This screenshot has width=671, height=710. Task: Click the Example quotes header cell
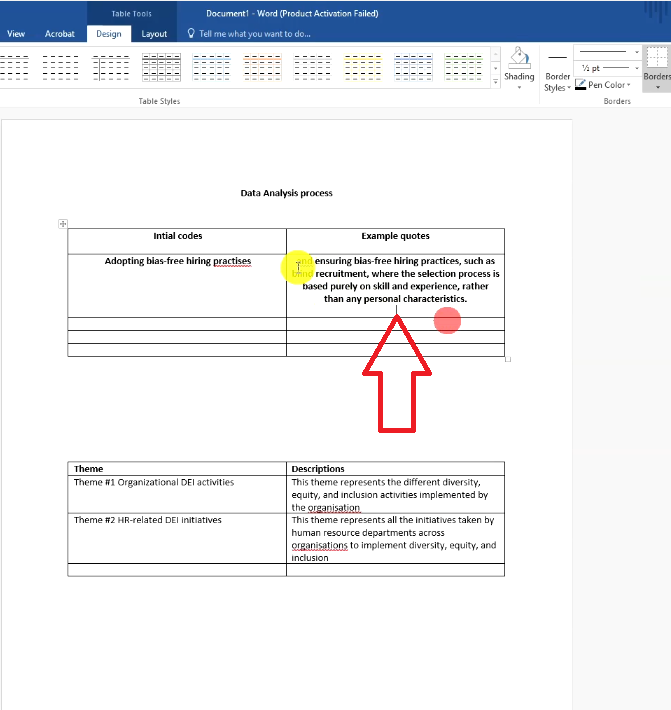point(395,241)
